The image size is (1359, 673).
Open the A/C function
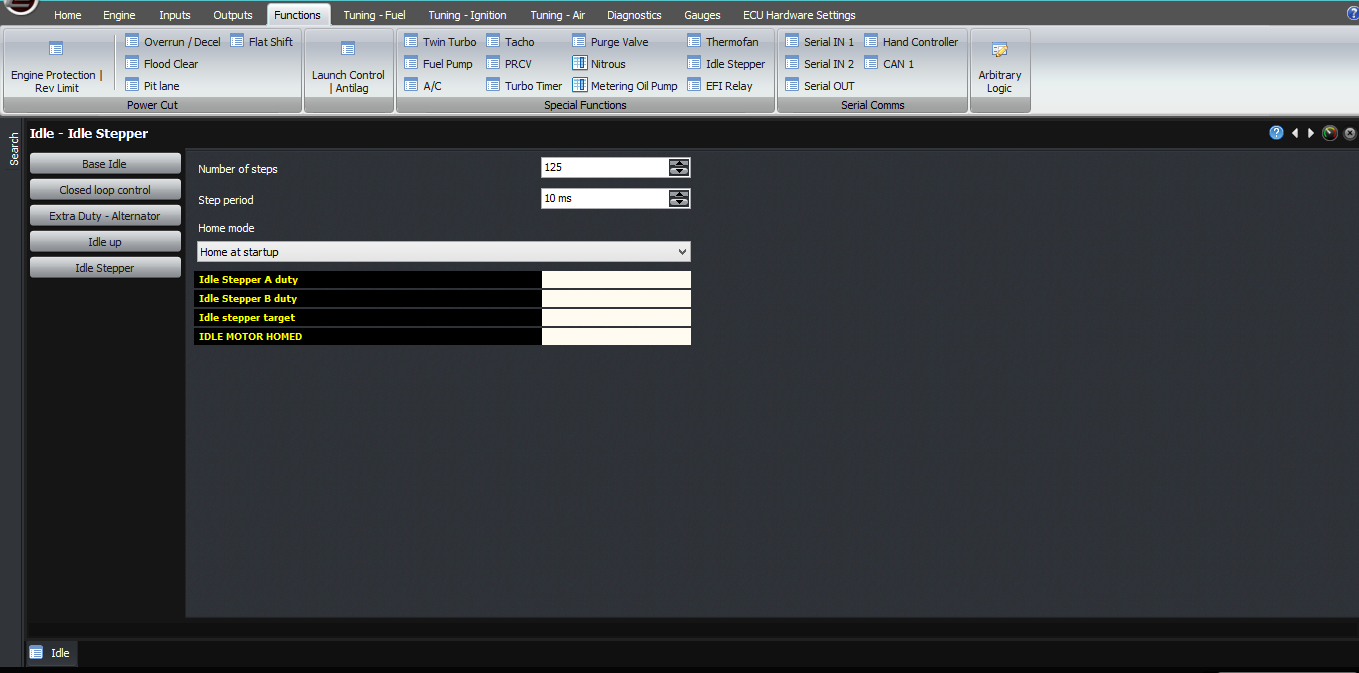423,86
